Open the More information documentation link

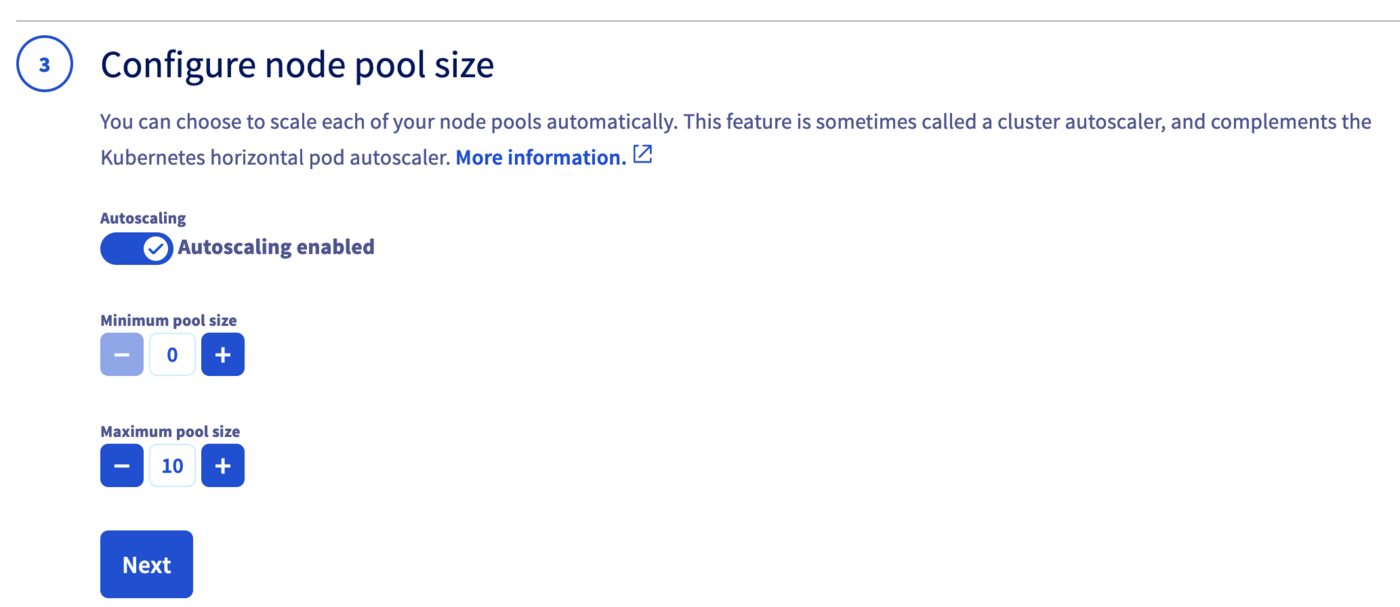[540, 157]
